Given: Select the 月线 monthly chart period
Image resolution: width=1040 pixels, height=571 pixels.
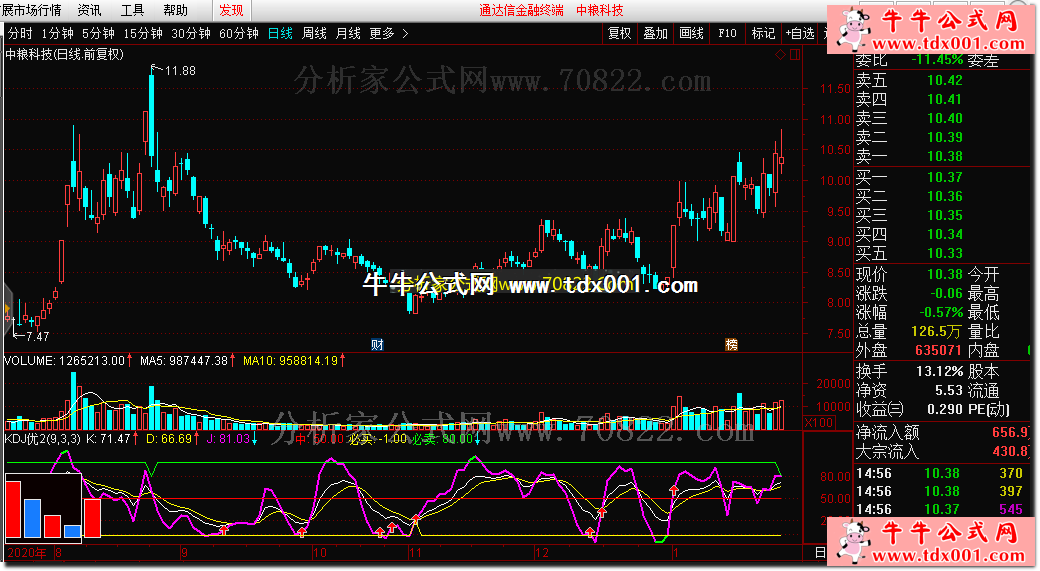Looking at the screenshot, I should tap(348, 33).
